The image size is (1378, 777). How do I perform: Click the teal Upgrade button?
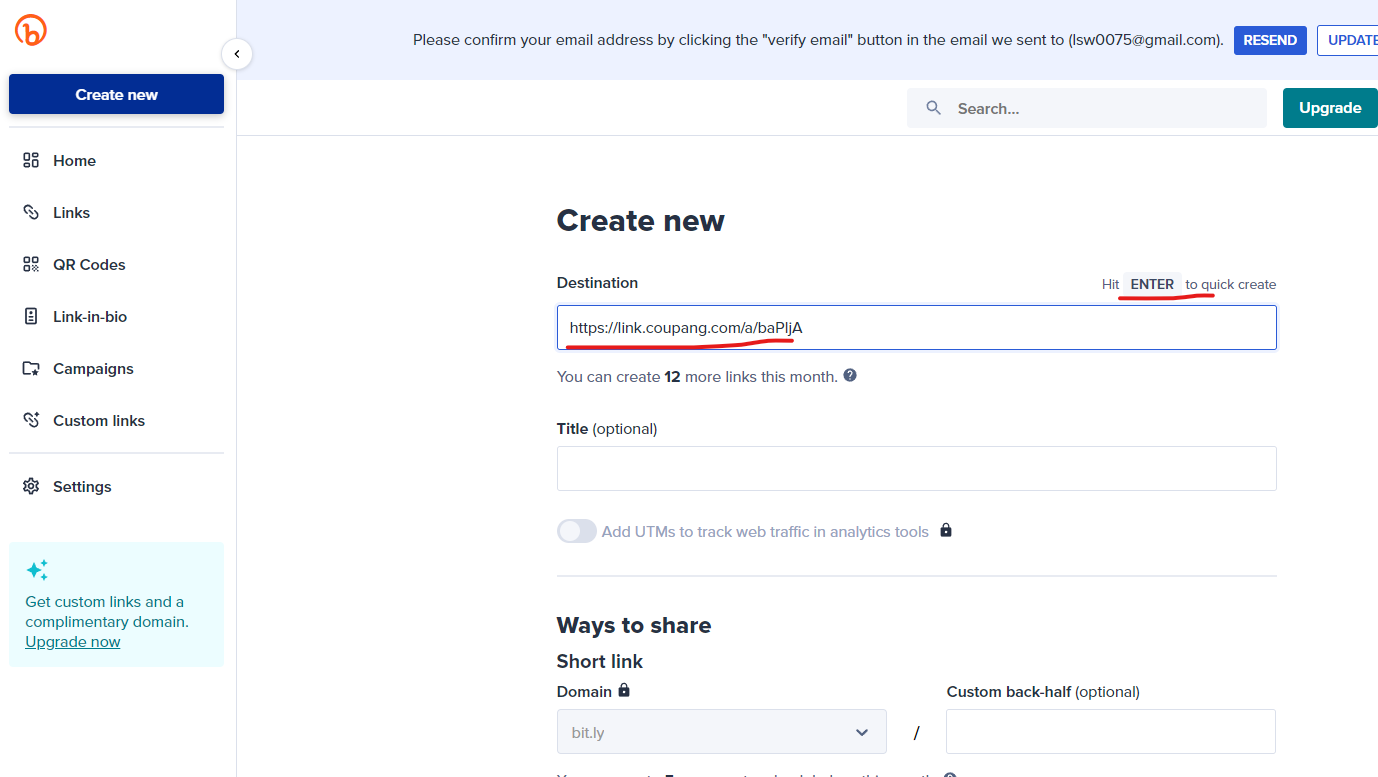click(1330, 108)
